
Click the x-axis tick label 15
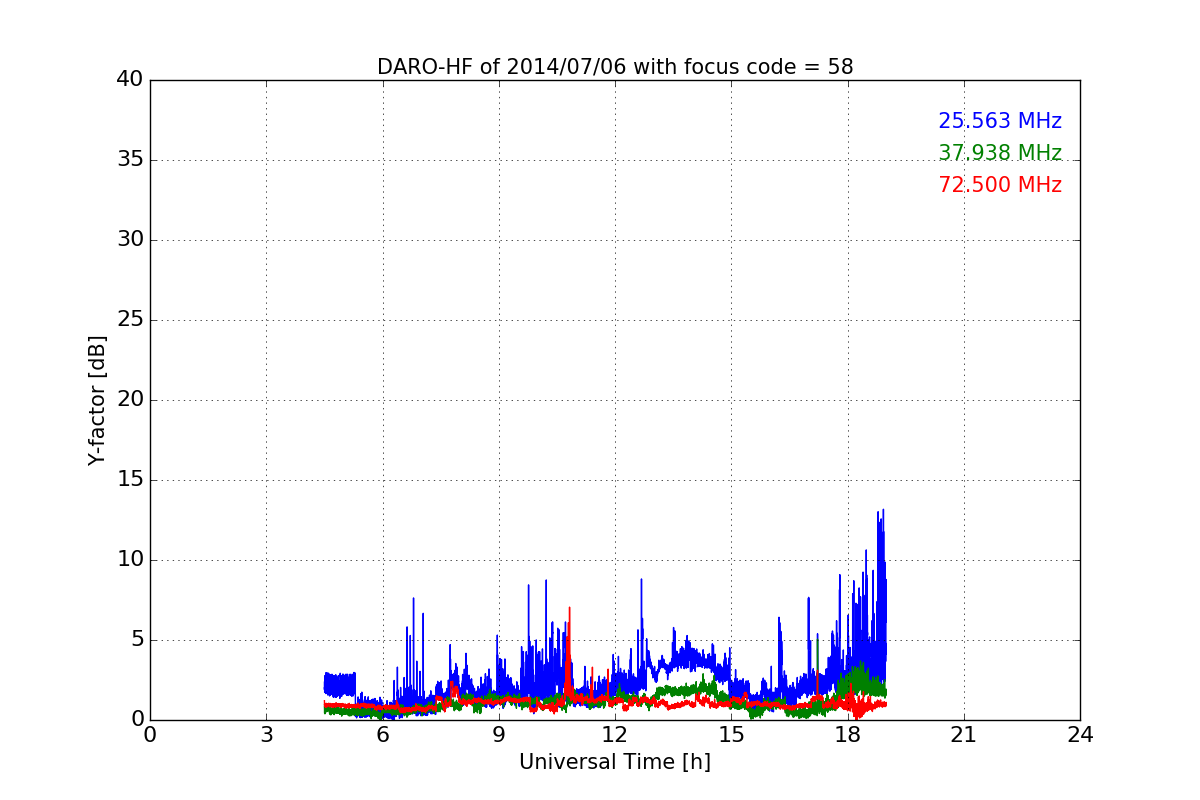[x=731, y=734]
